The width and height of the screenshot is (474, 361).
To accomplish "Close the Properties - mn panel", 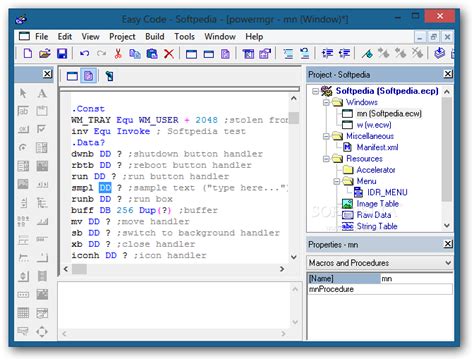I will [448, 244].
